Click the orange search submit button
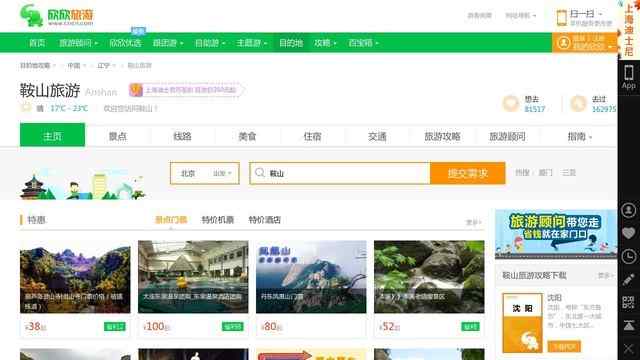The width and height of the screenshot is (640, 360). coord(468,173)
